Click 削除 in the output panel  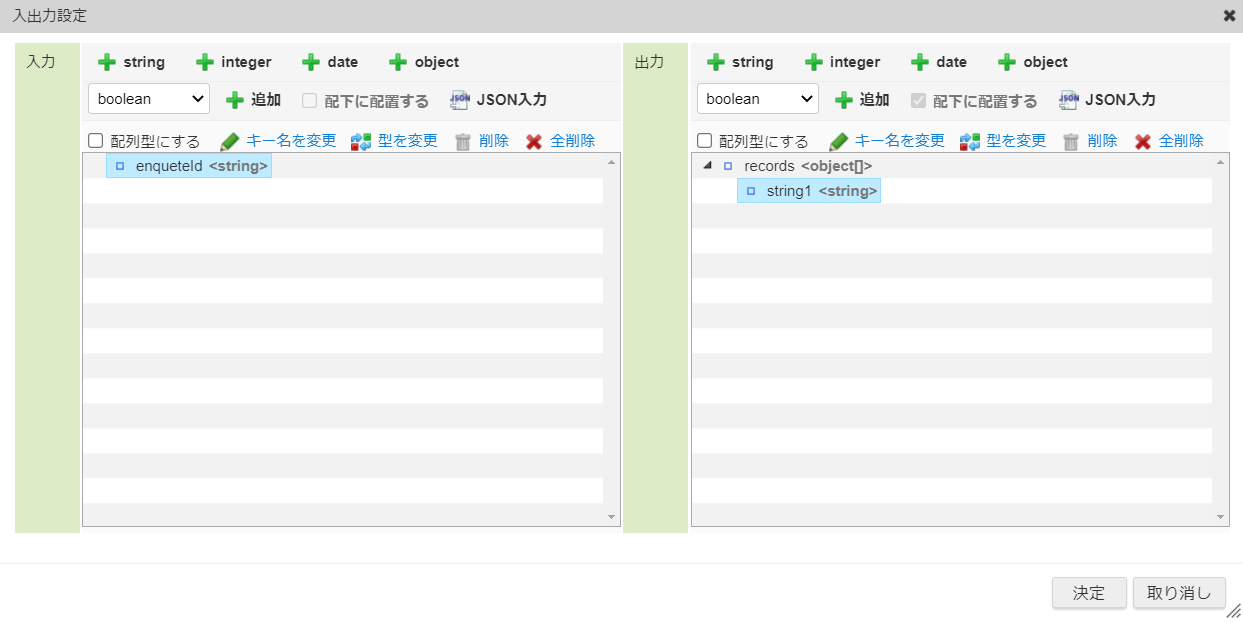1091,141
